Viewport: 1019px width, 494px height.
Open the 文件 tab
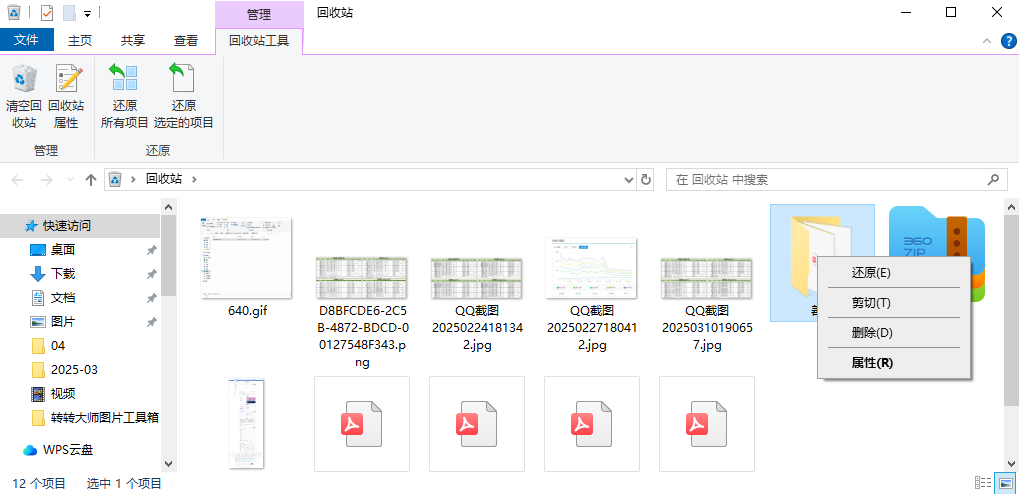pos(27,41)
